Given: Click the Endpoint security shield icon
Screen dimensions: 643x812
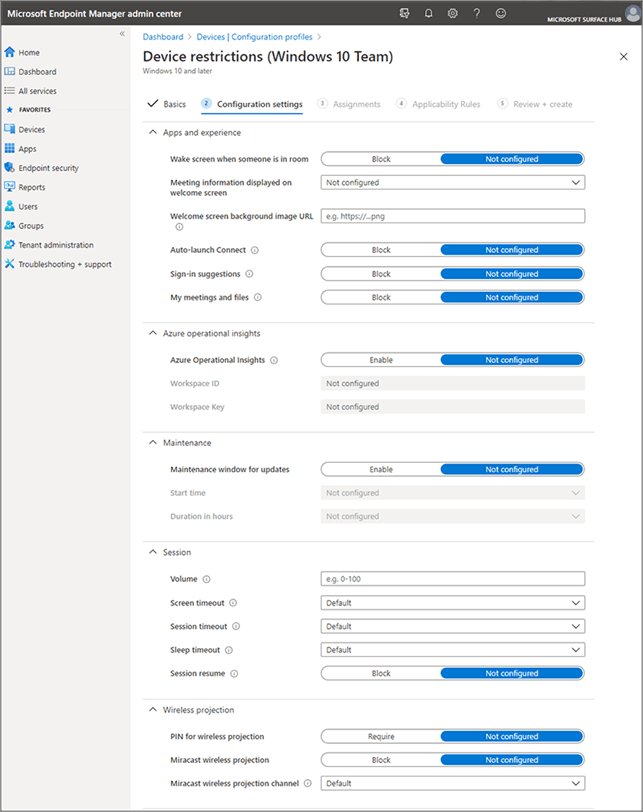Looking at the screenshot, I should coord(10,168).
